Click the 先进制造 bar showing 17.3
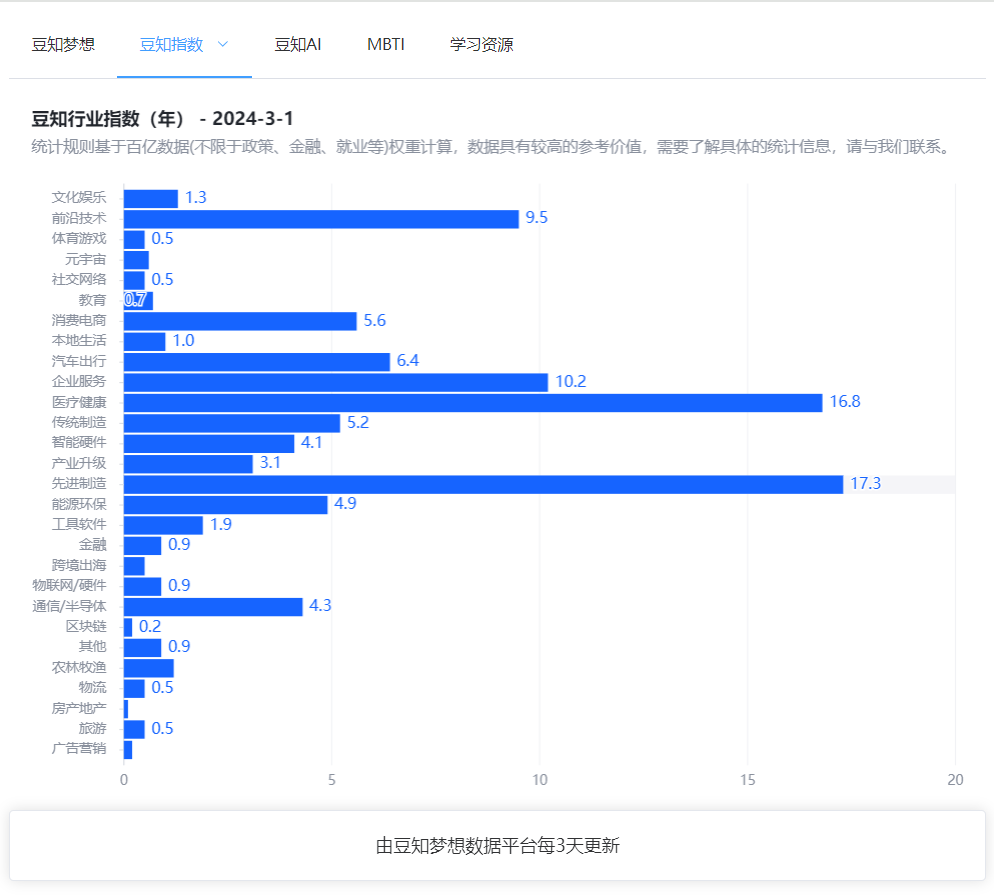 483,484
